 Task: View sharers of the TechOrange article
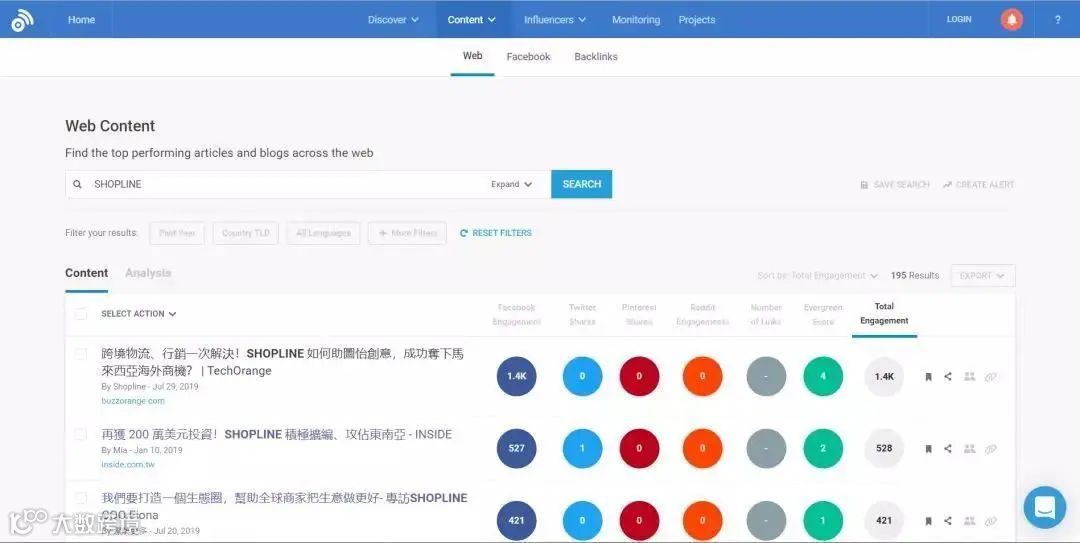click(969, 376)
